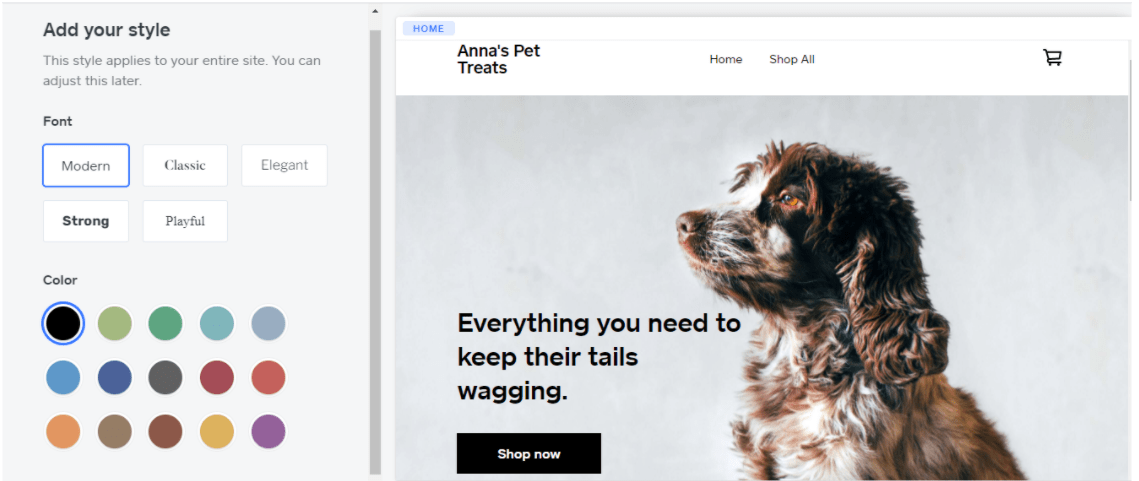Select the black color swatch

point(63,323)
